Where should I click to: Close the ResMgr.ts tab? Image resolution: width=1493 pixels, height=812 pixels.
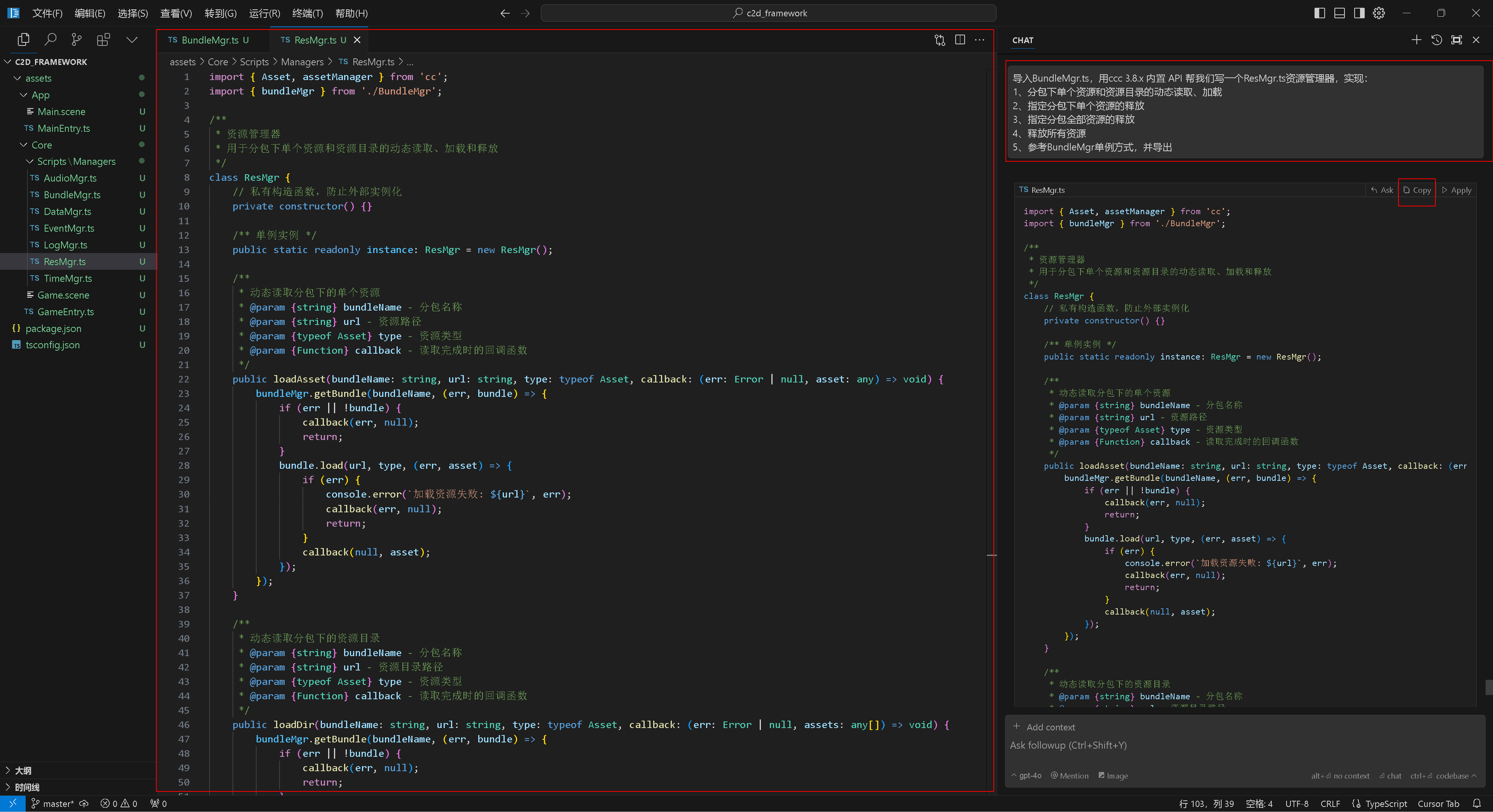357,40
